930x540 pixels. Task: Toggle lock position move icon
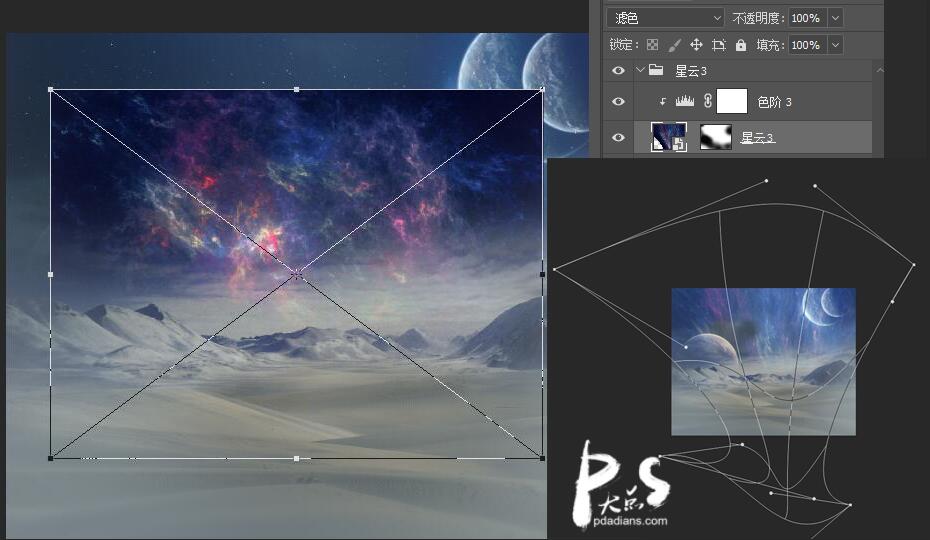point(696,45)
